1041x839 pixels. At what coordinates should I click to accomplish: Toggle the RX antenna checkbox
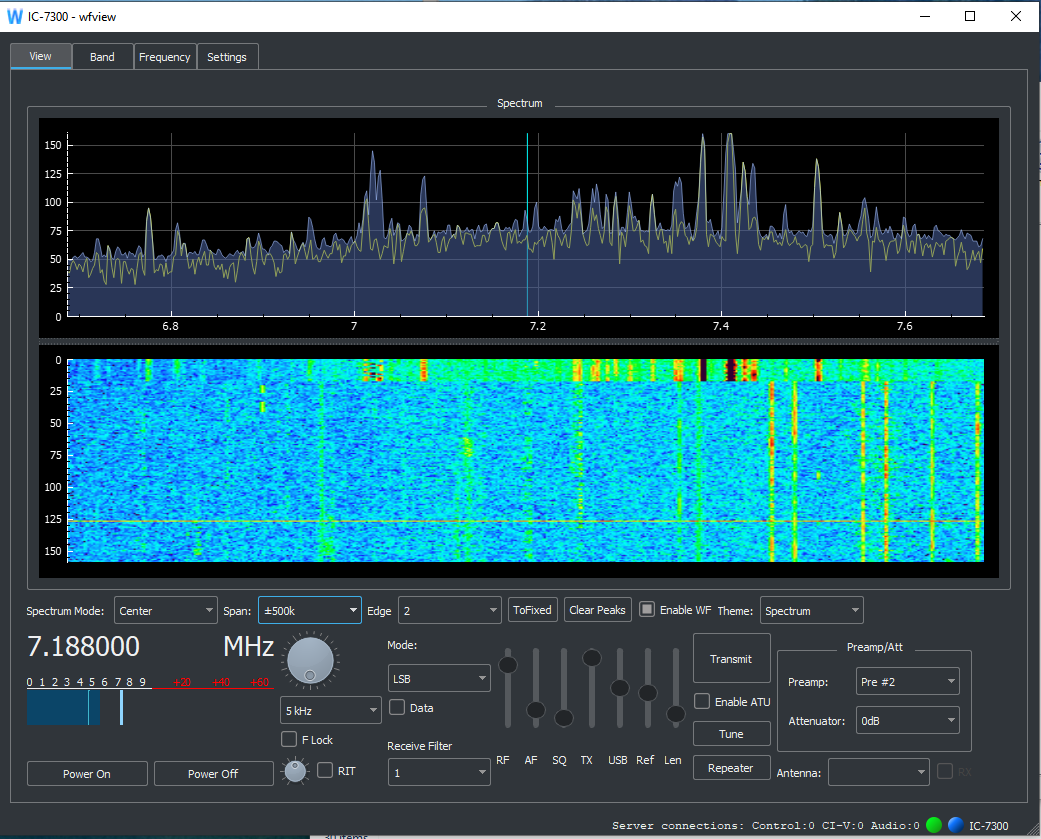pyautogui.click(x=945, y=771)
